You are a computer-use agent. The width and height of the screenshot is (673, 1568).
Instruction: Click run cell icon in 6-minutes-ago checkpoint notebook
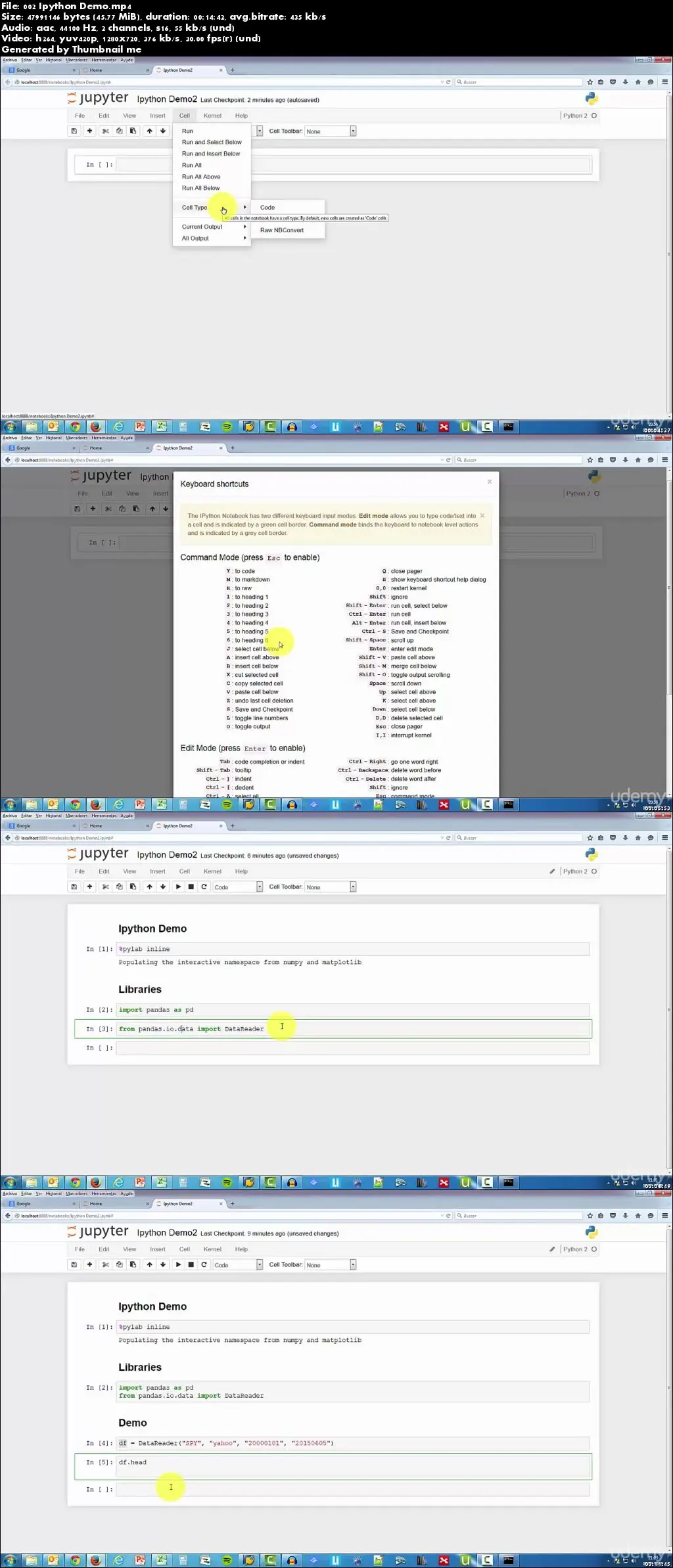coord(178,887)
